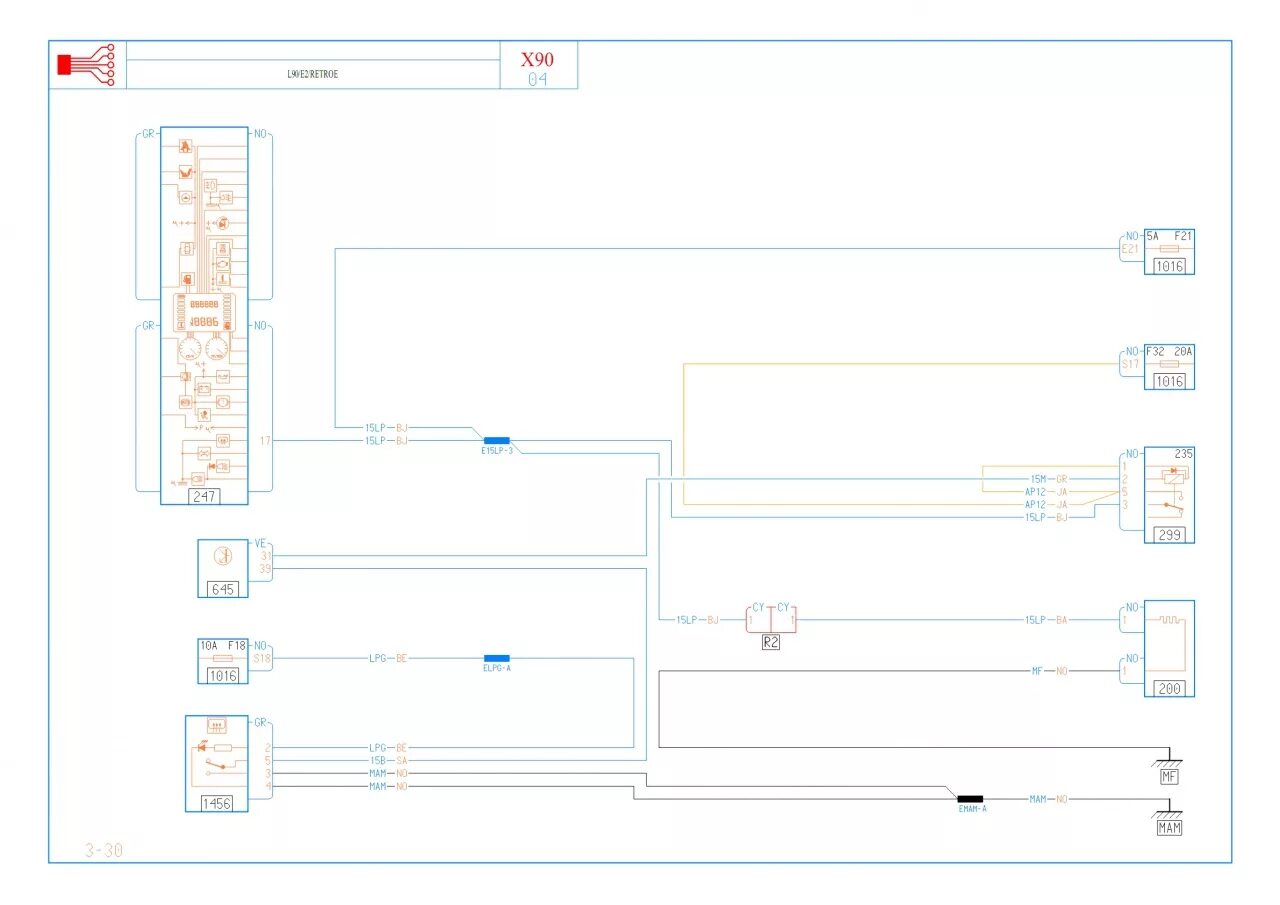The height and width of the screenshot is (905, 1280).
Task: Click the 5A F21 fuse rating text
Action: tap(1169, 236)
